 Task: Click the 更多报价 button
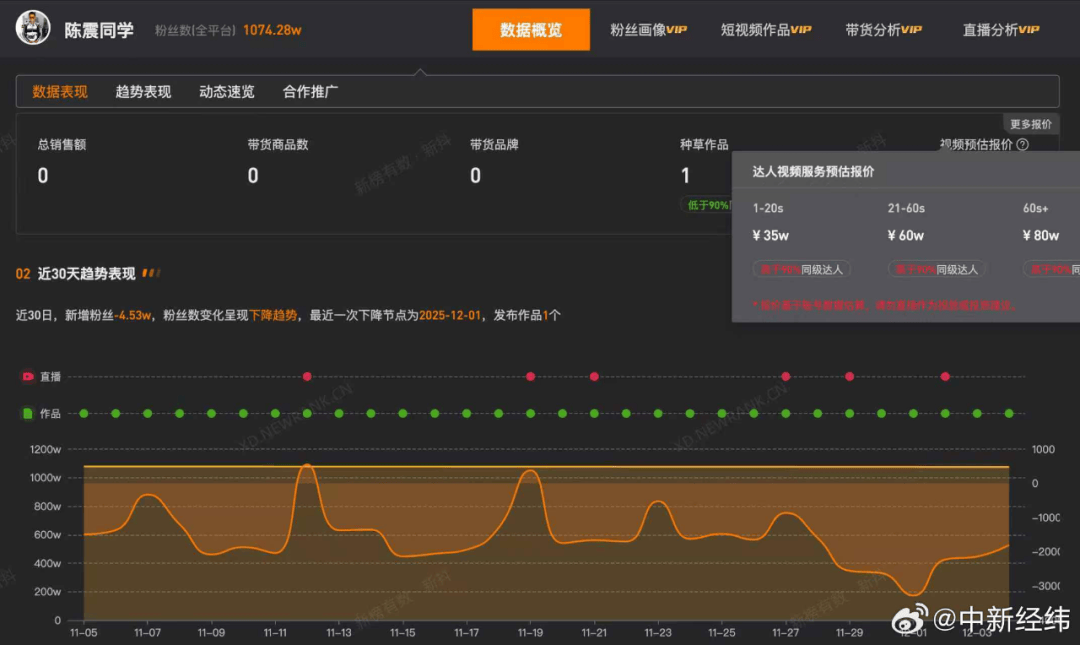pyautogui.click(x=1031, y=124)
